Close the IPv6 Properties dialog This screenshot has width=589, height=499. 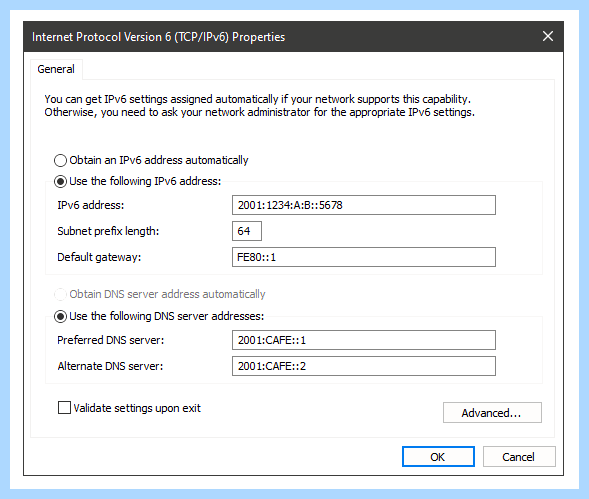click(548, 36)
